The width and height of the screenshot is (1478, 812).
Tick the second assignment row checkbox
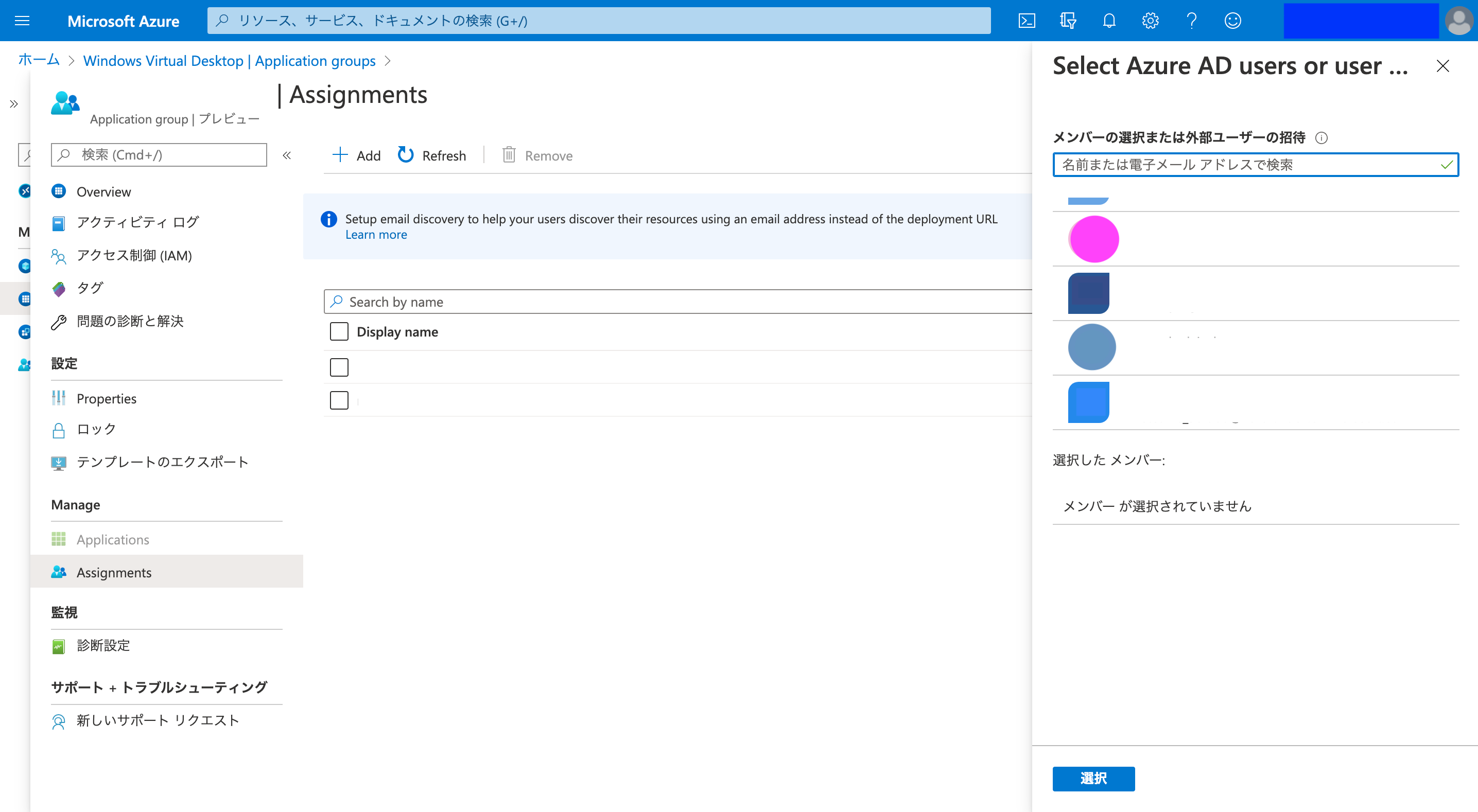point(339,400)
